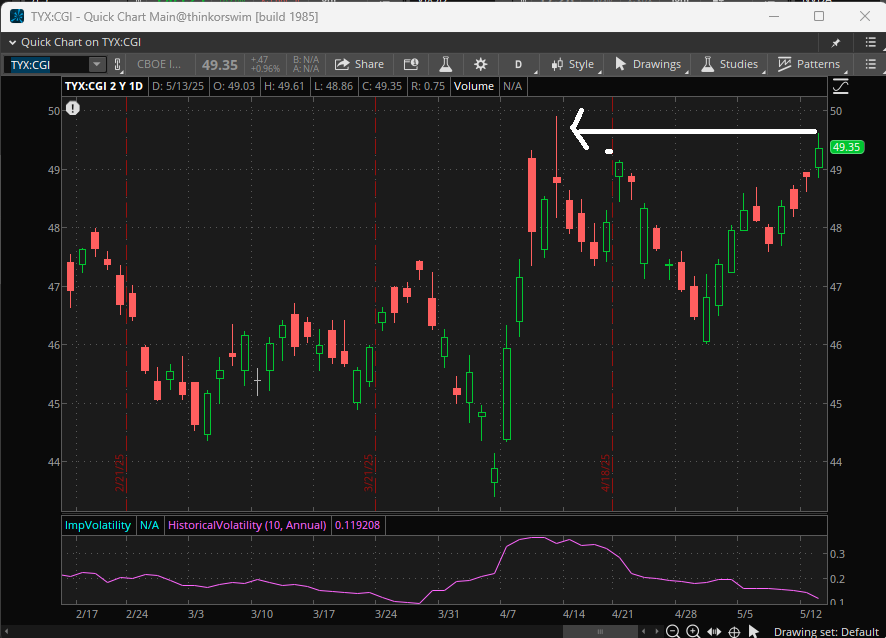The height and width of the screenshot is (638, 886).
Task: Click the last price 49.35 in toolbar
Action: [220, 65]
